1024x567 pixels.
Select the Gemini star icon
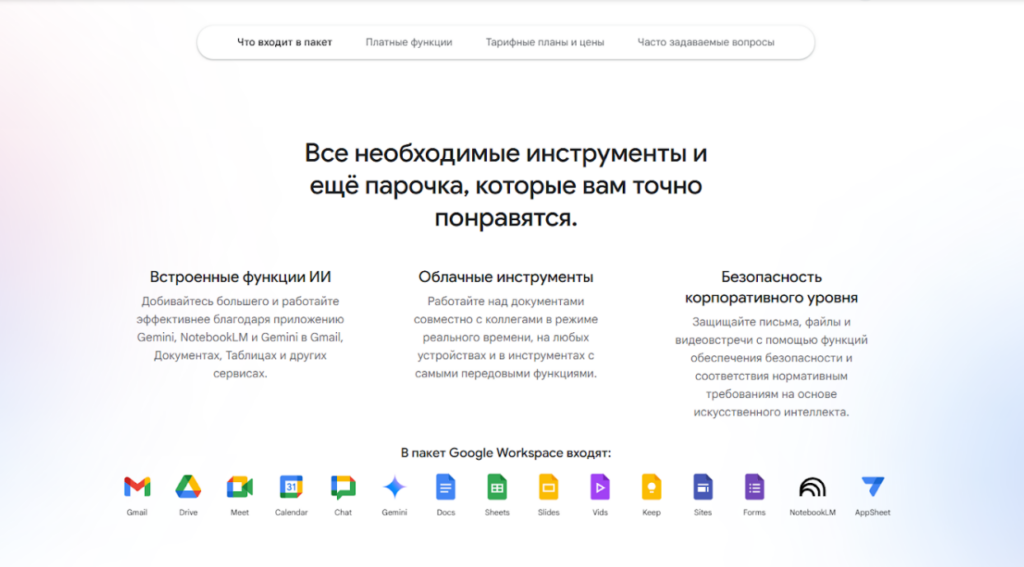click(394, 487)
